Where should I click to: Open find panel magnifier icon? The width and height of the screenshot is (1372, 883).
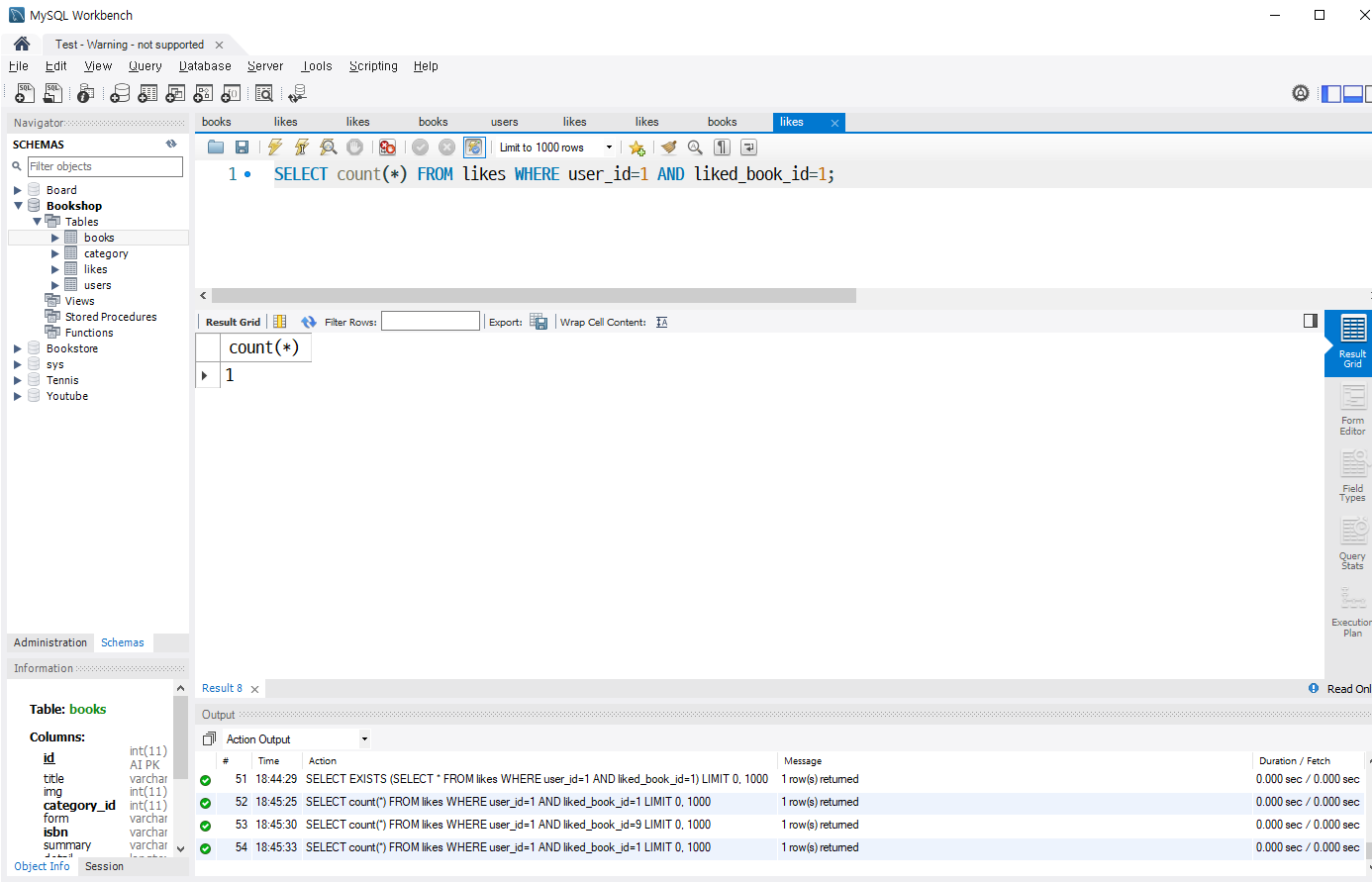coord(696,147)
